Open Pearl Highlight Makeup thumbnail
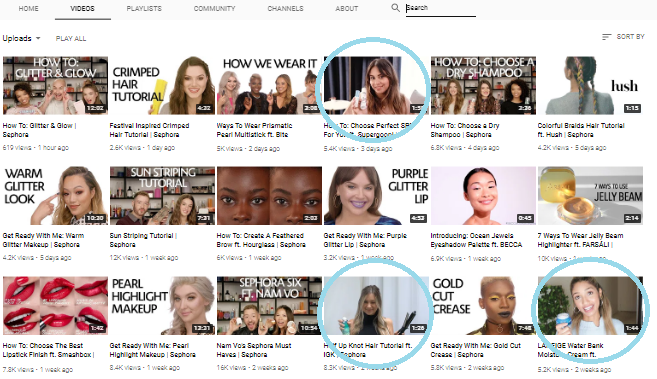The width and height of the screenshot is (657, 379). pos(162,306)
